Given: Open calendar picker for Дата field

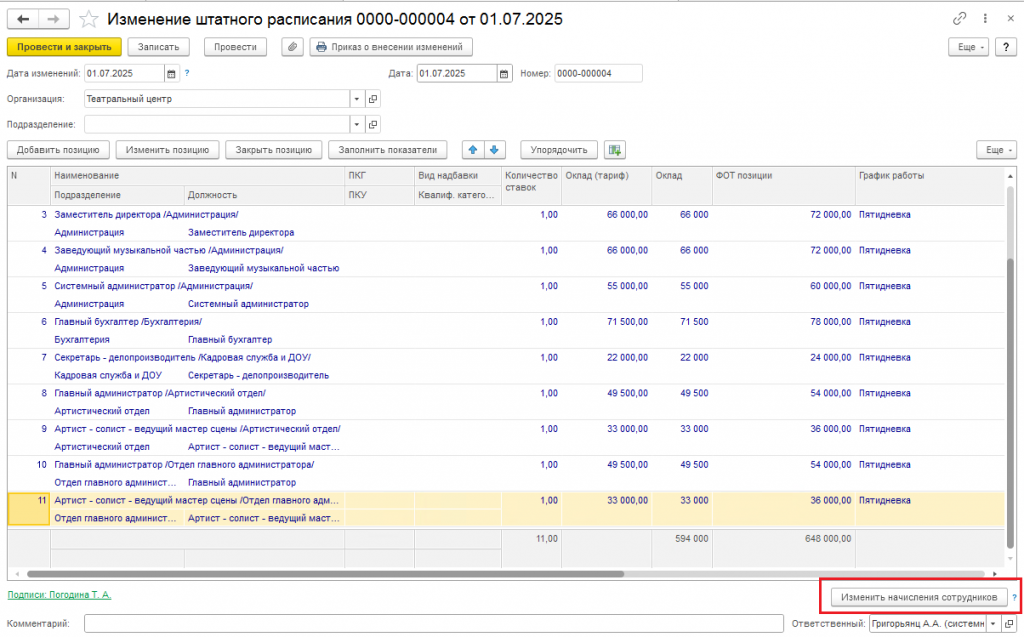Looking at the screenshot, I should 504,74.
